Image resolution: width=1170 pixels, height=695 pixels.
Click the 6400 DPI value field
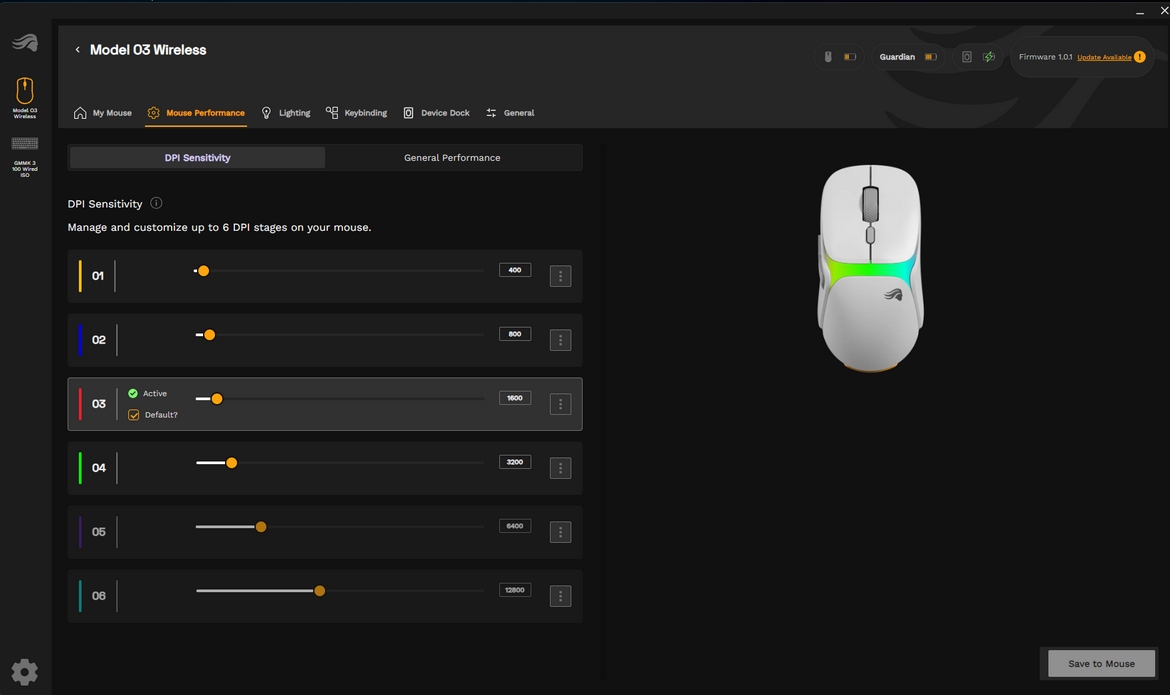(515, 526)
